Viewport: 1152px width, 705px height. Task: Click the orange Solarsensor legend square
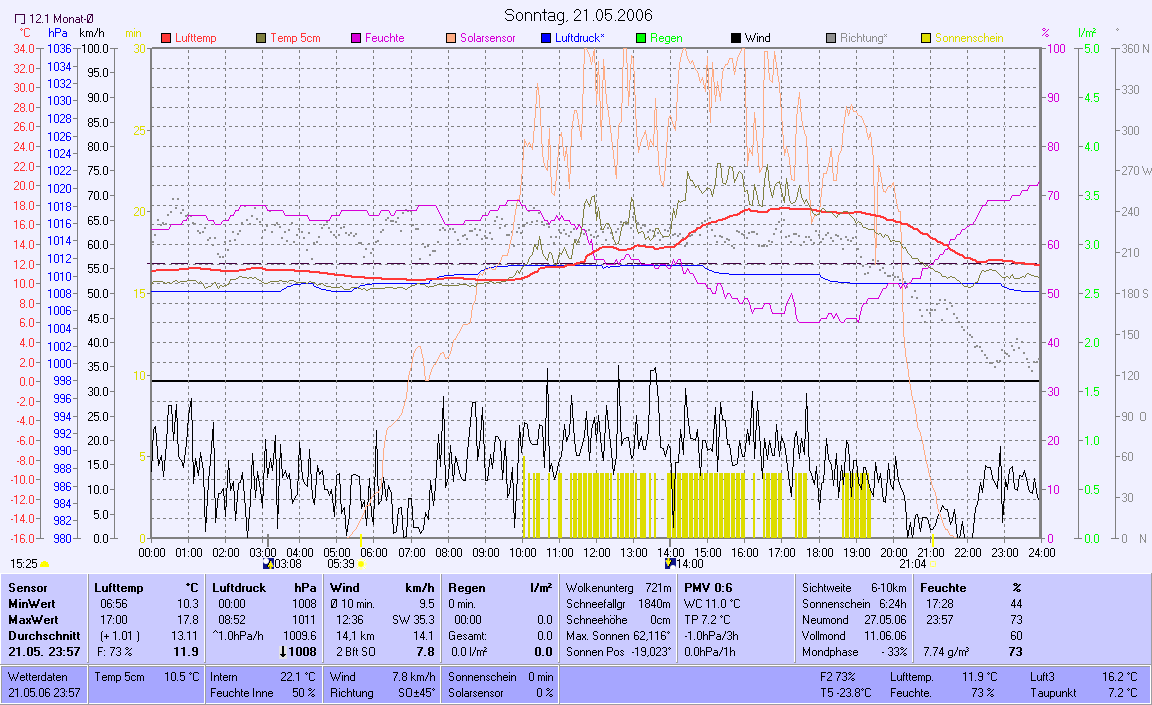(x=450, y=38)
